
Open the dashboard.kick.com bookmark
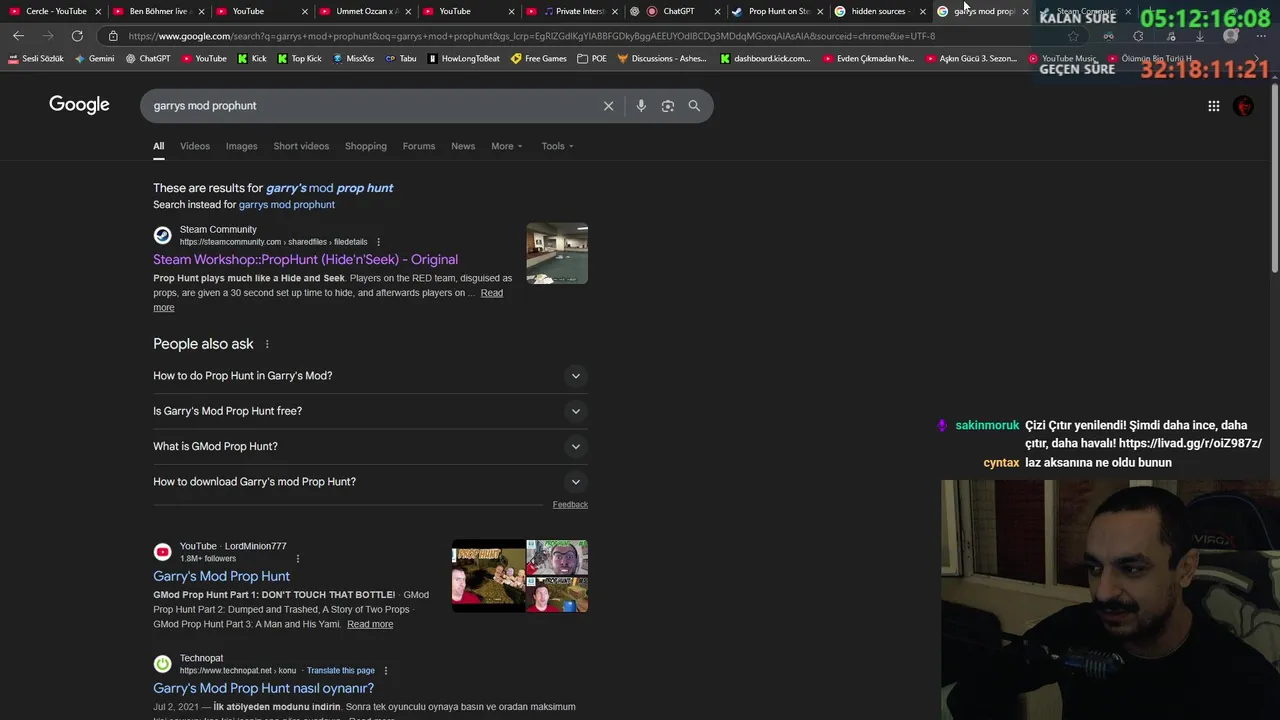click(x=766, y=58)
